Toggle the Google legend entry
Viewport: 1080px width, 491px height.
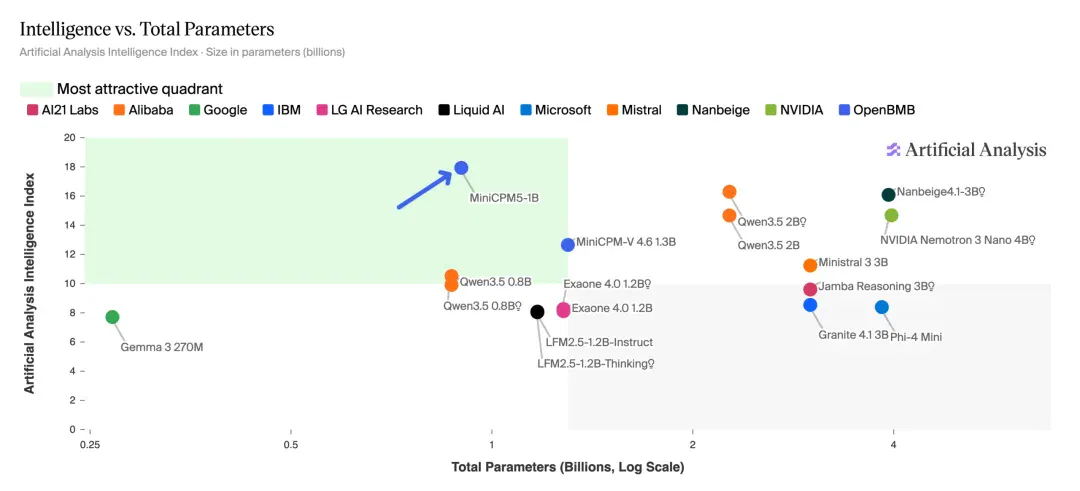click(218, 110)
